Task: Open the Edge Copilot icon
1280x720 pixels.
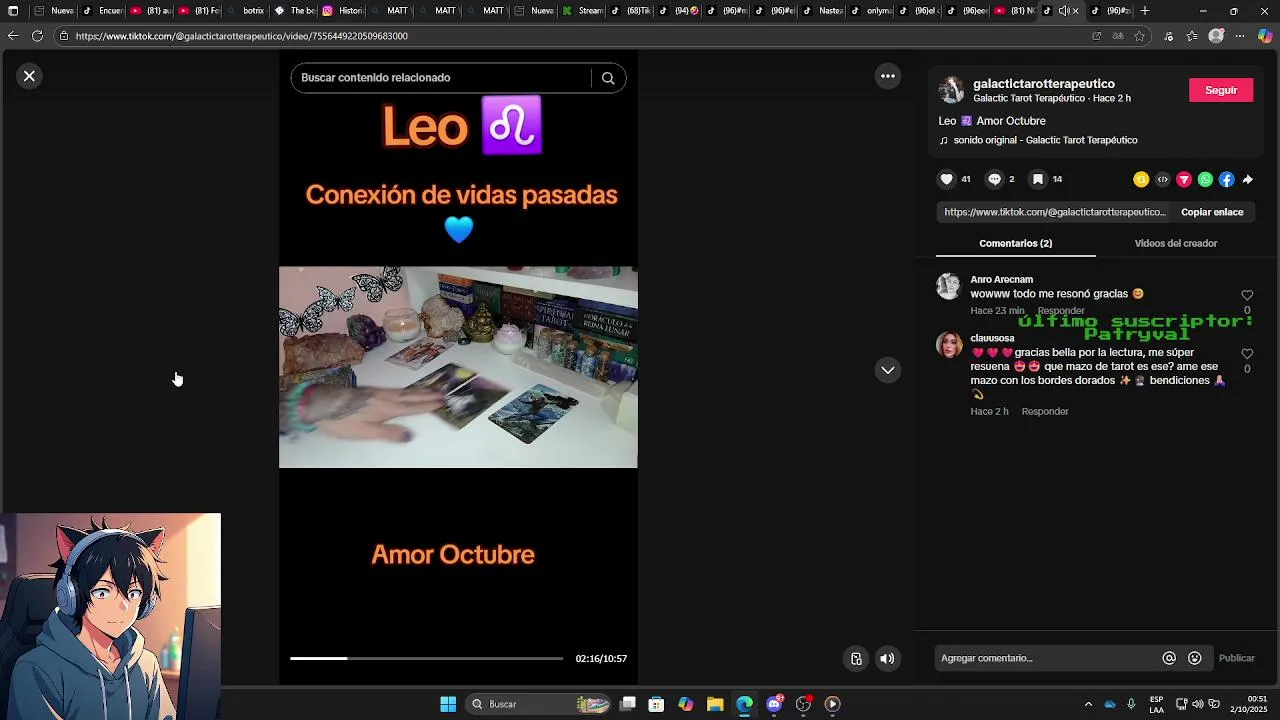Action: coord(1265,36)
